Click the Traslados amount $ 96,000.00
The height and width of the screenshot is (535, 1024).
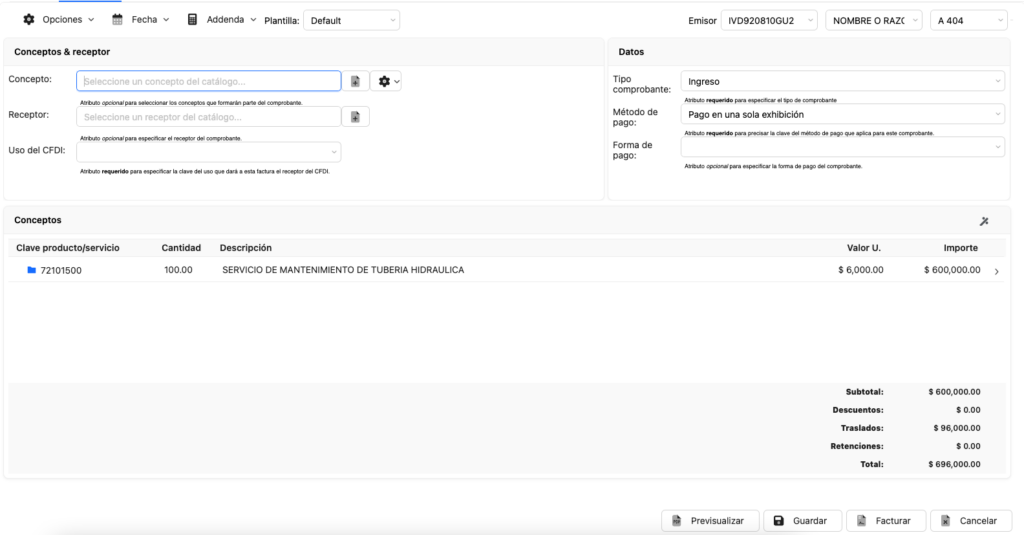click(957, 428)
